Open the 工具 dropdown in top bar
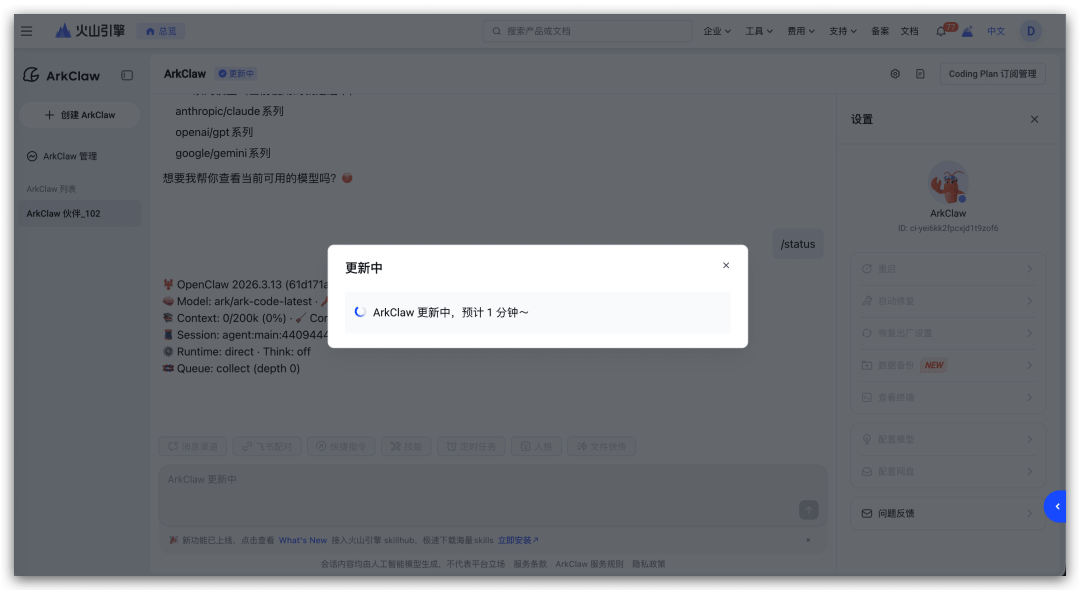This screenshot has height=590, width=1080. click(759, 31)
